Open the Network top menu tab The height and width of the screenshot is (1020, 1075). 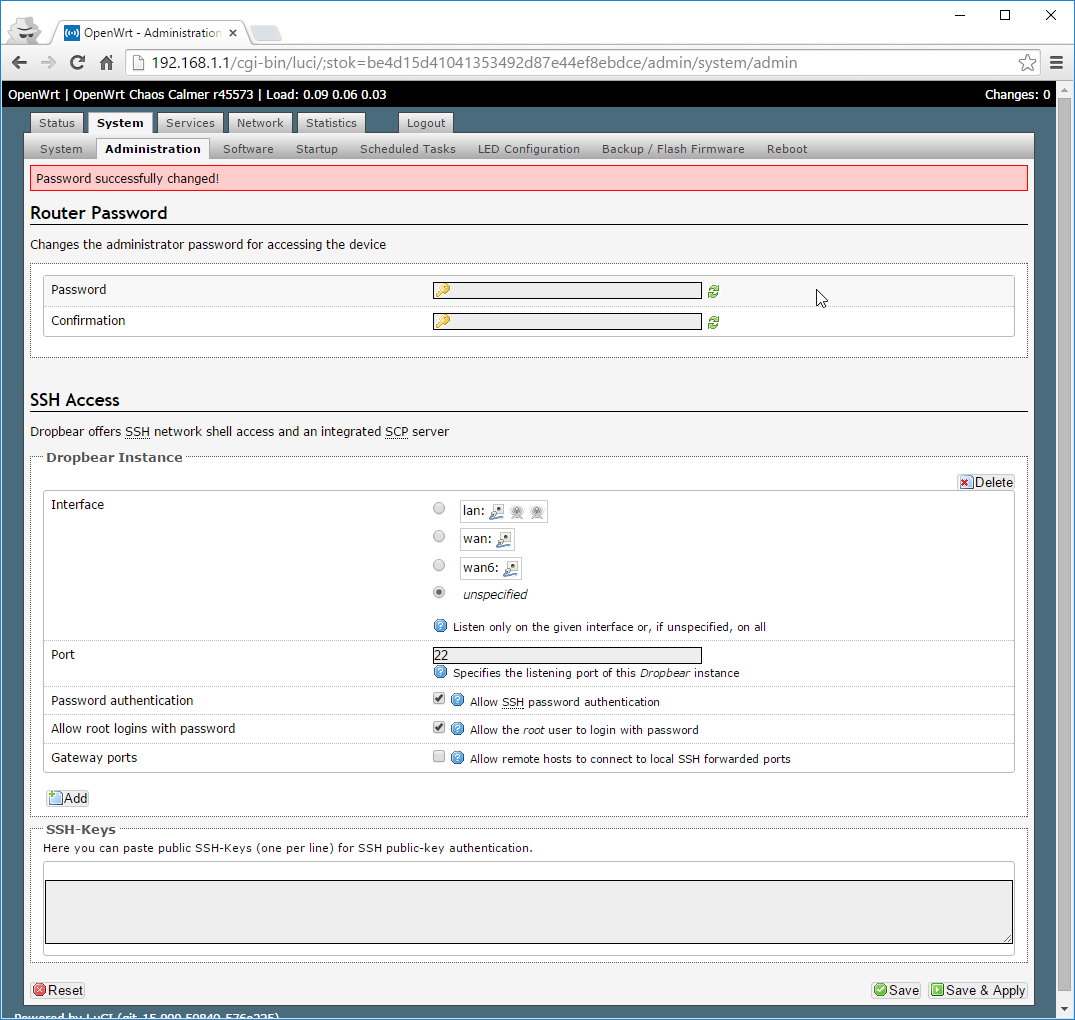pos(260,123)
